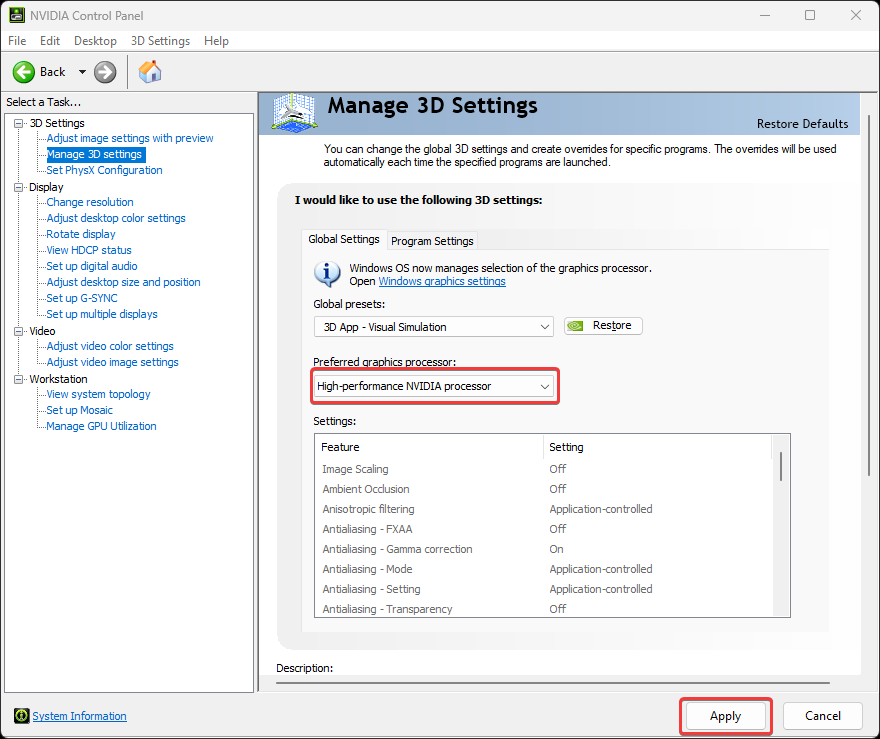
Task: Click the green Back arrow icon
Action: 24,72
